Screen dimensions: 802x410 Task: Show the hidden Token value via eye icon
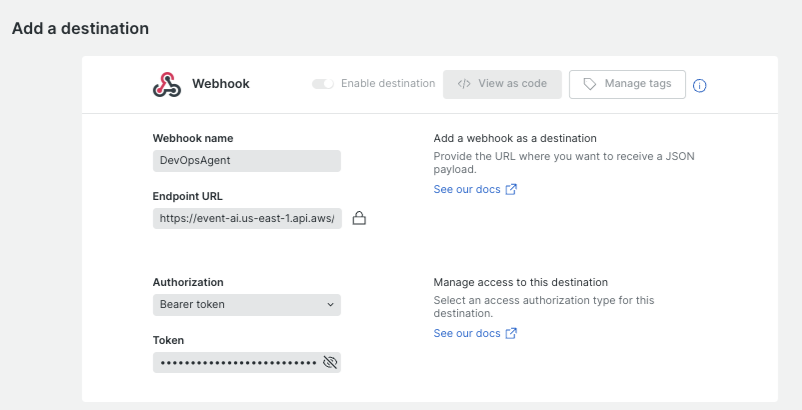330,362
